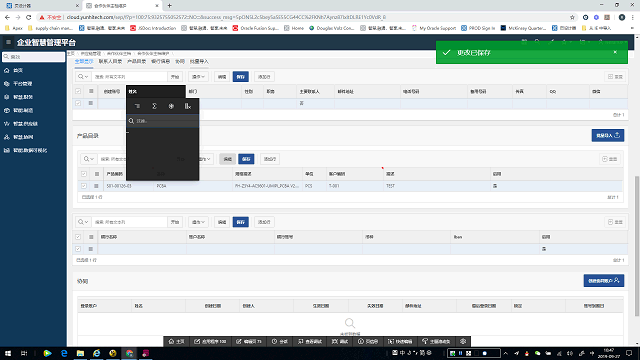Screen dimensions: 640x360
Task: Toggle the contacts grid row checkbox
Action: click(x=78, y=103)
